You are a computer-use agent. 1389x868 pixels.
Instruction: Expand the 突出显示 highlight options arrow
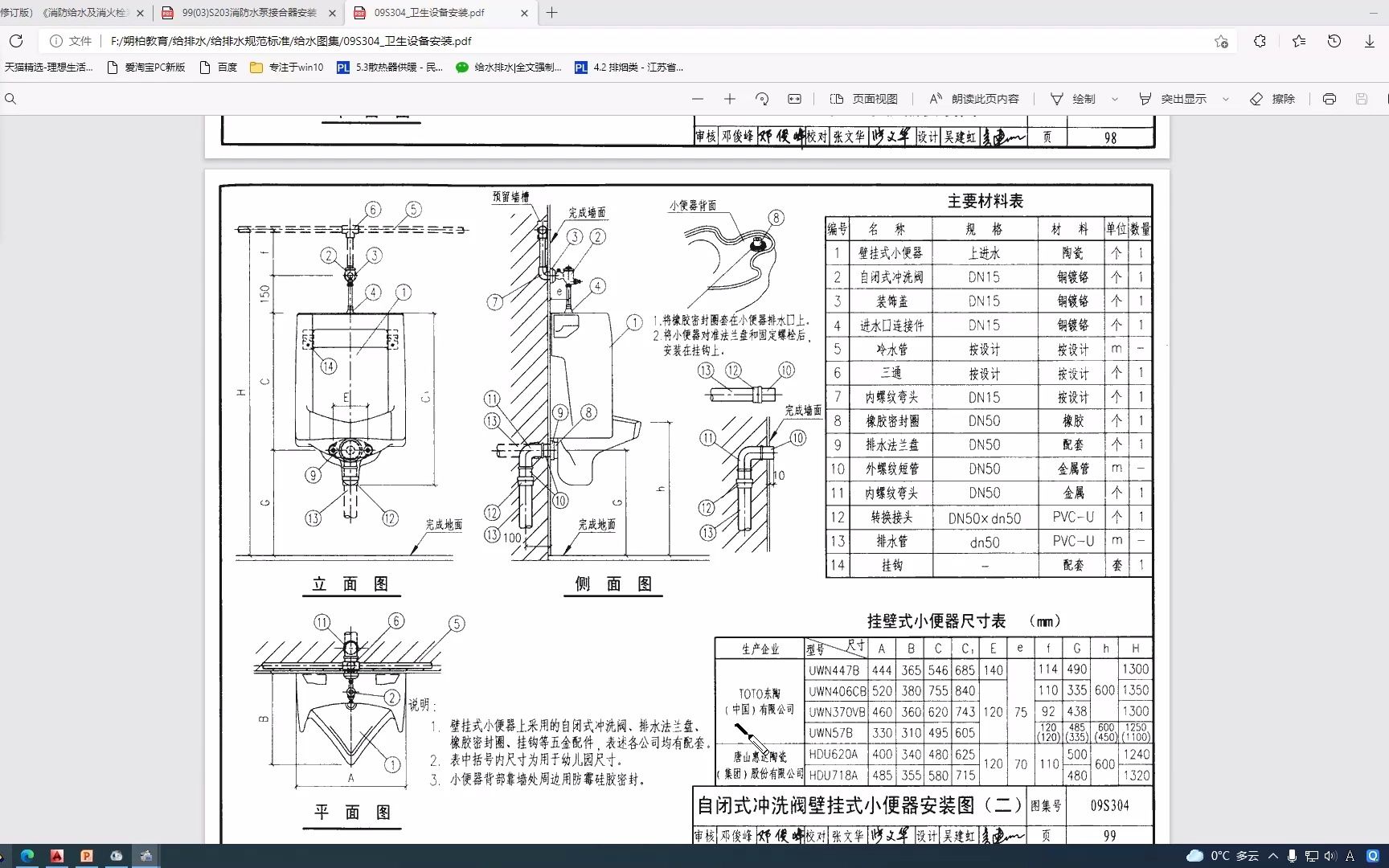point(1226,99)
